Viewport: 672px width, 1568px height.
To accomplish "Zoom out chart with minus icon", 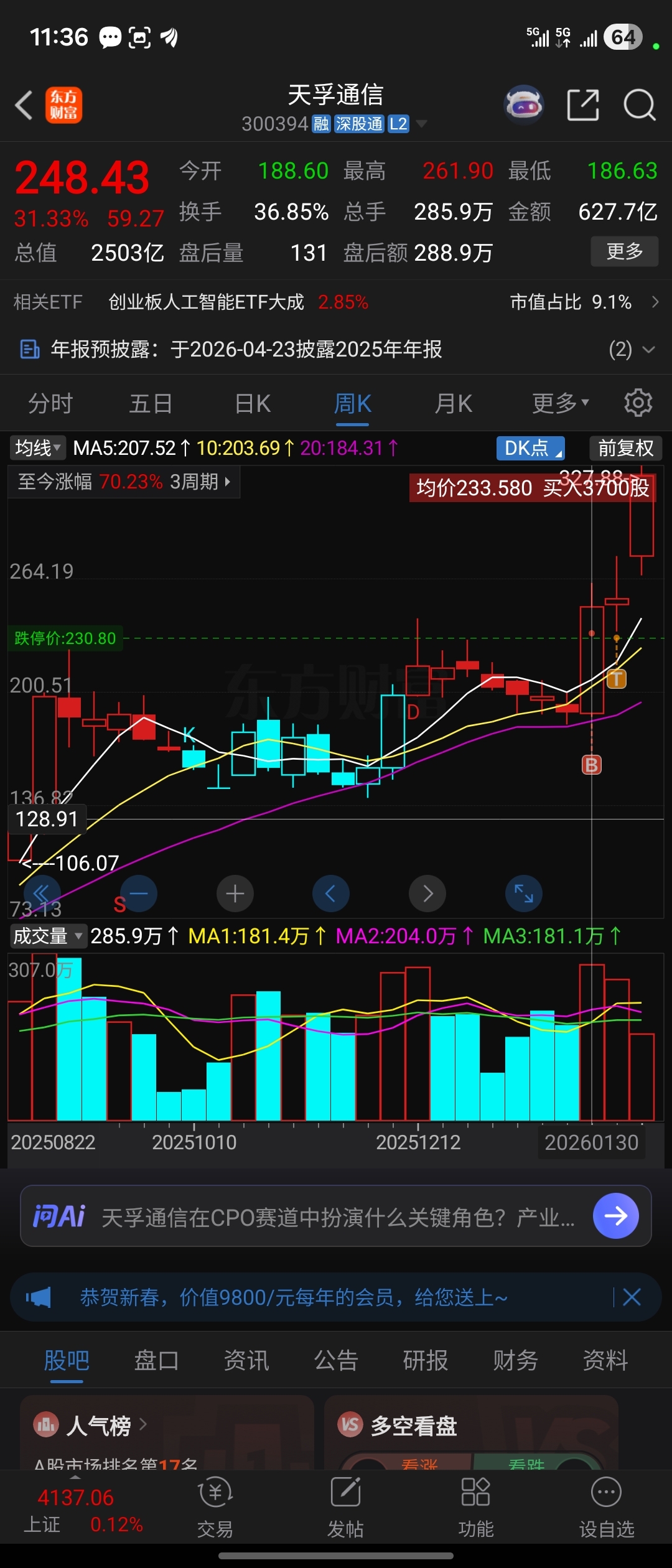I will [x=138, y=894].
